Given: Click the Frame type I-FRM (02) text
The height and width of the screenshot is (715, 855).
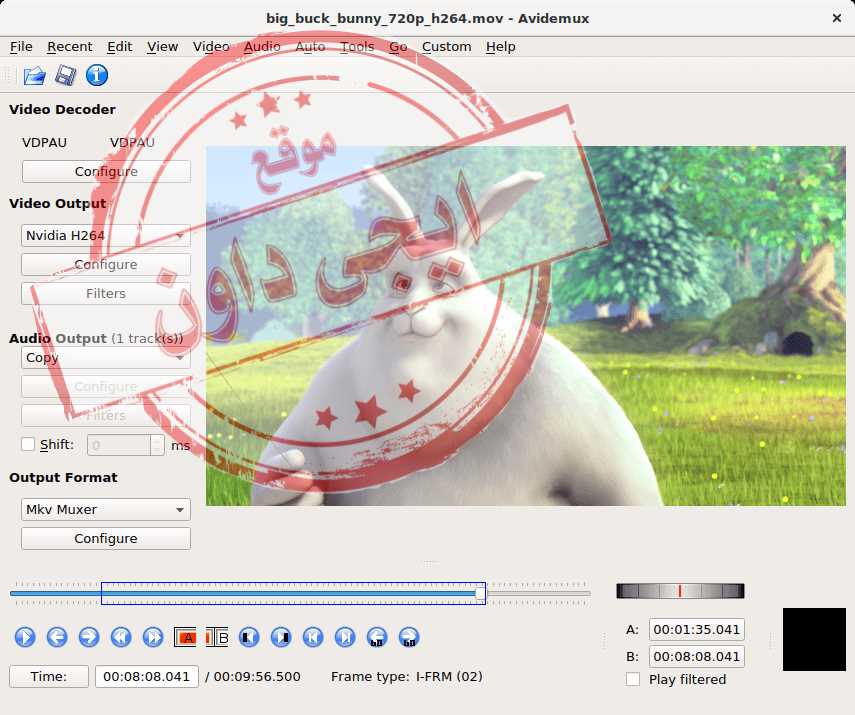Looking at the screenshot, I should [406, 676].
